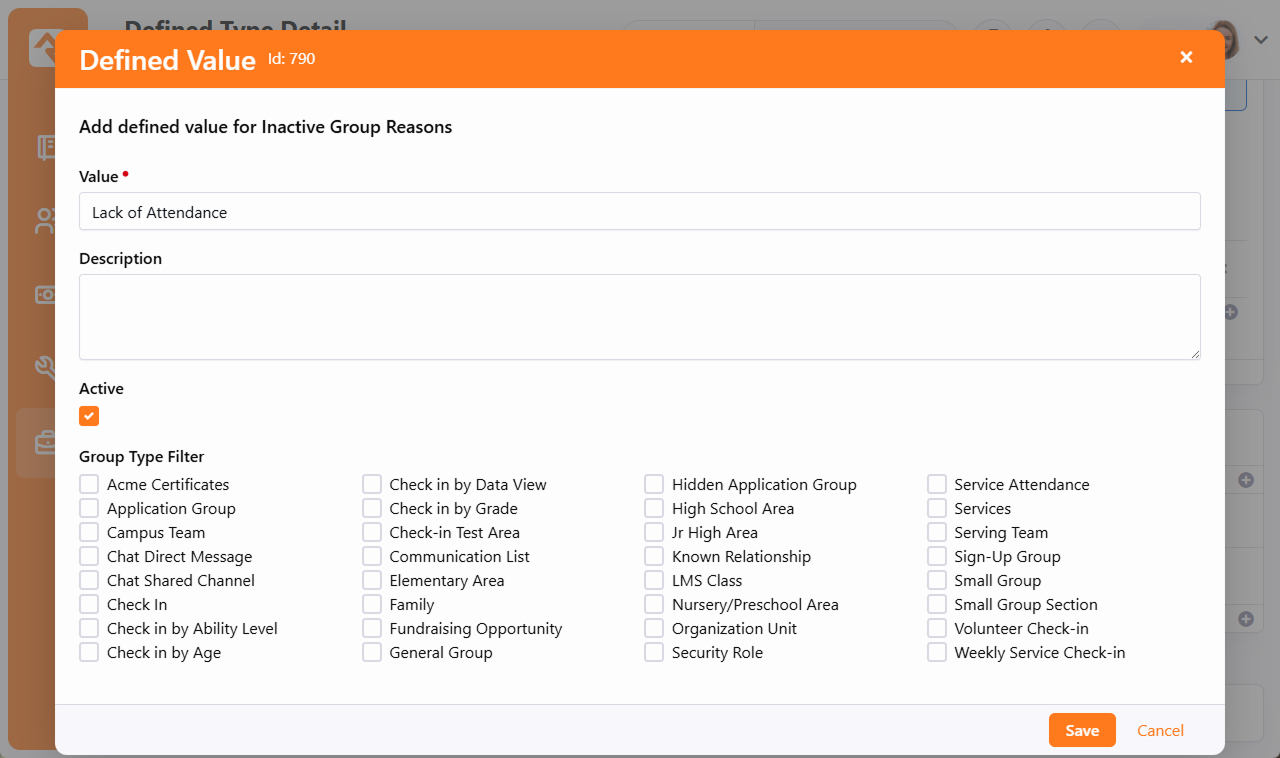Close the Defined Value dialog

click(x=1186, y=57)
